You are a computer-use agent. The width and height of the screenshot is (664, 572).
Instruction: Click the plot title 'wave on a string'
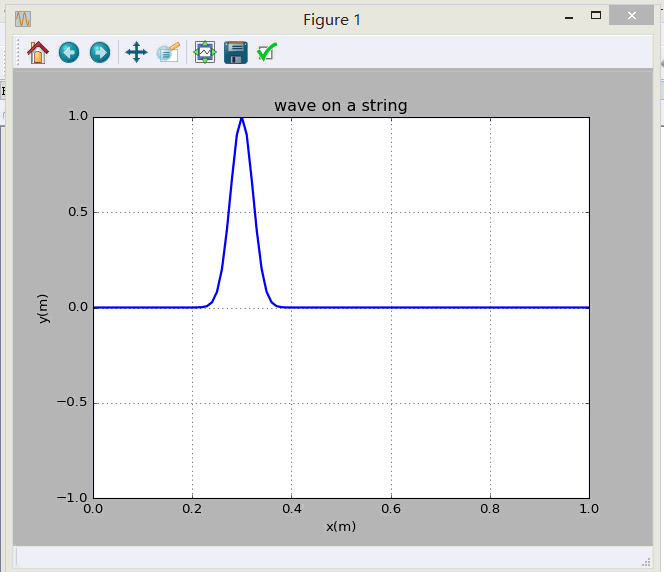[x=341, y=105]
